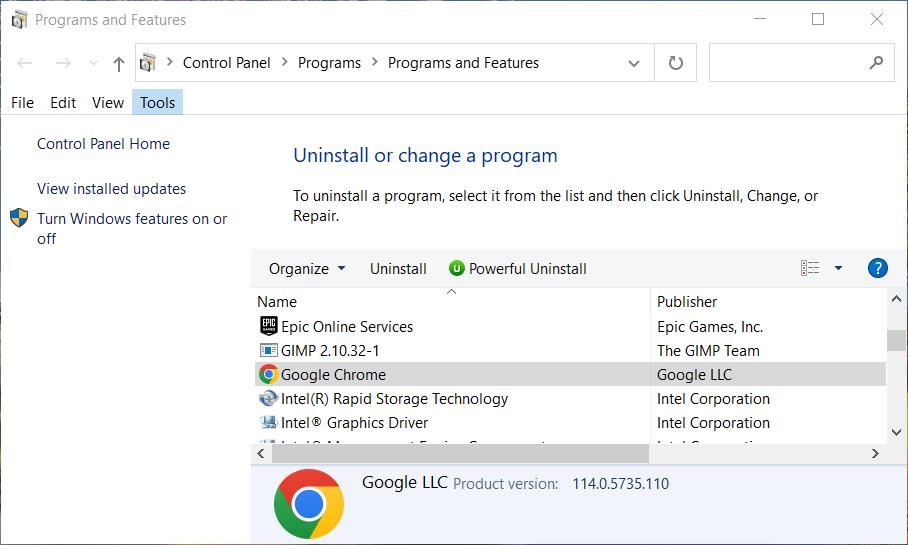The height and width of the screenshot is (545, 908).
Task: Click the Forward navigation arrow
Action: click(x=63, y=63)
